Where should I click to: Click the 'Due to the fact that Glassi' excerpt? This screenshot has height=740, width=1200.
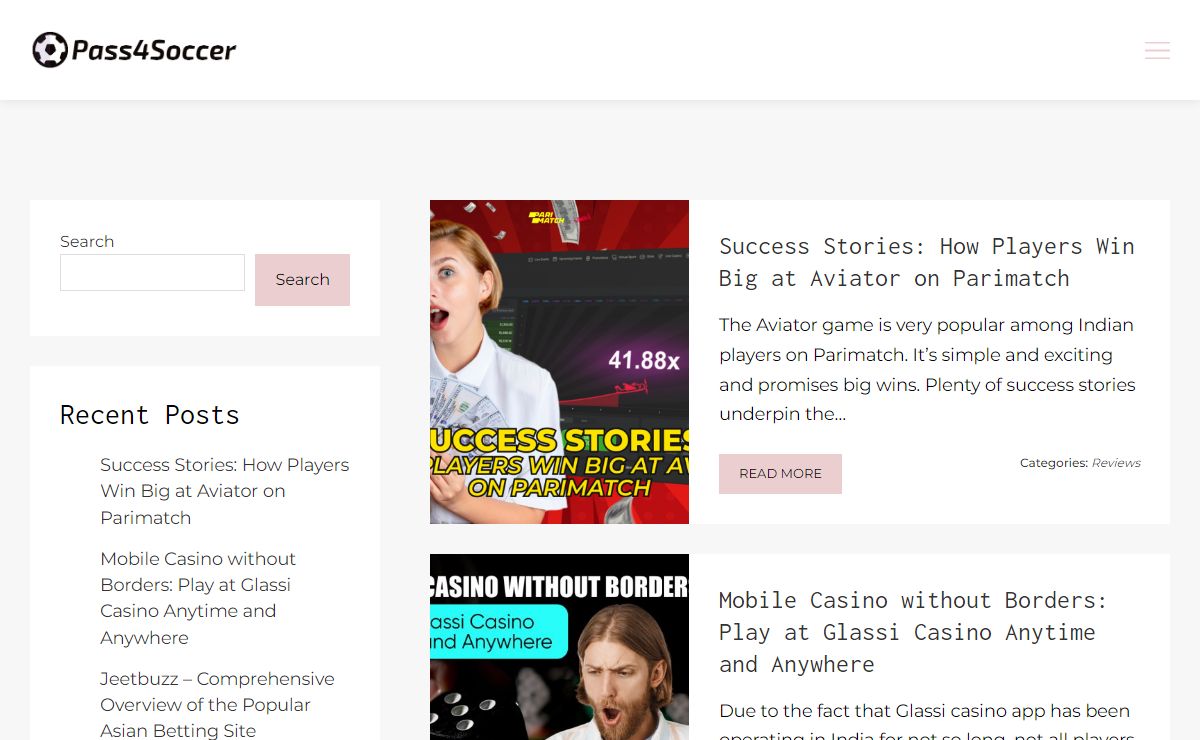point(927,720)
